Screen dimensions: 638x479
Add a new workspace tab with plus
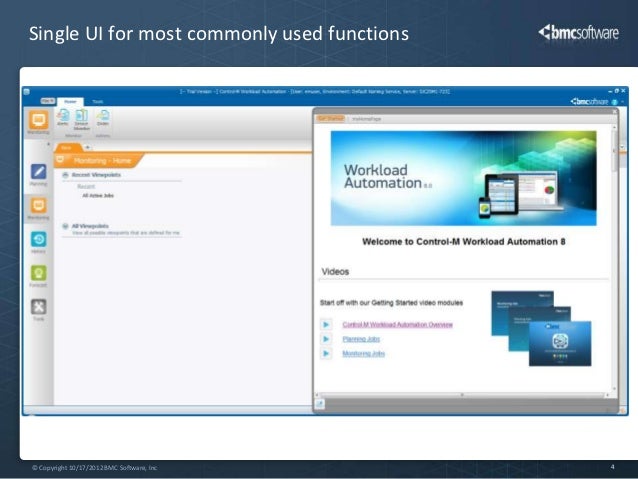tap(87, 147)
